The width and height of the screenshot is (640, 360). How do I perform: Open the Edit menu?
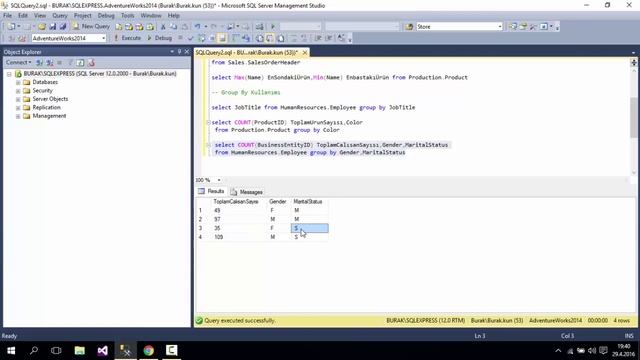[23, 16]
